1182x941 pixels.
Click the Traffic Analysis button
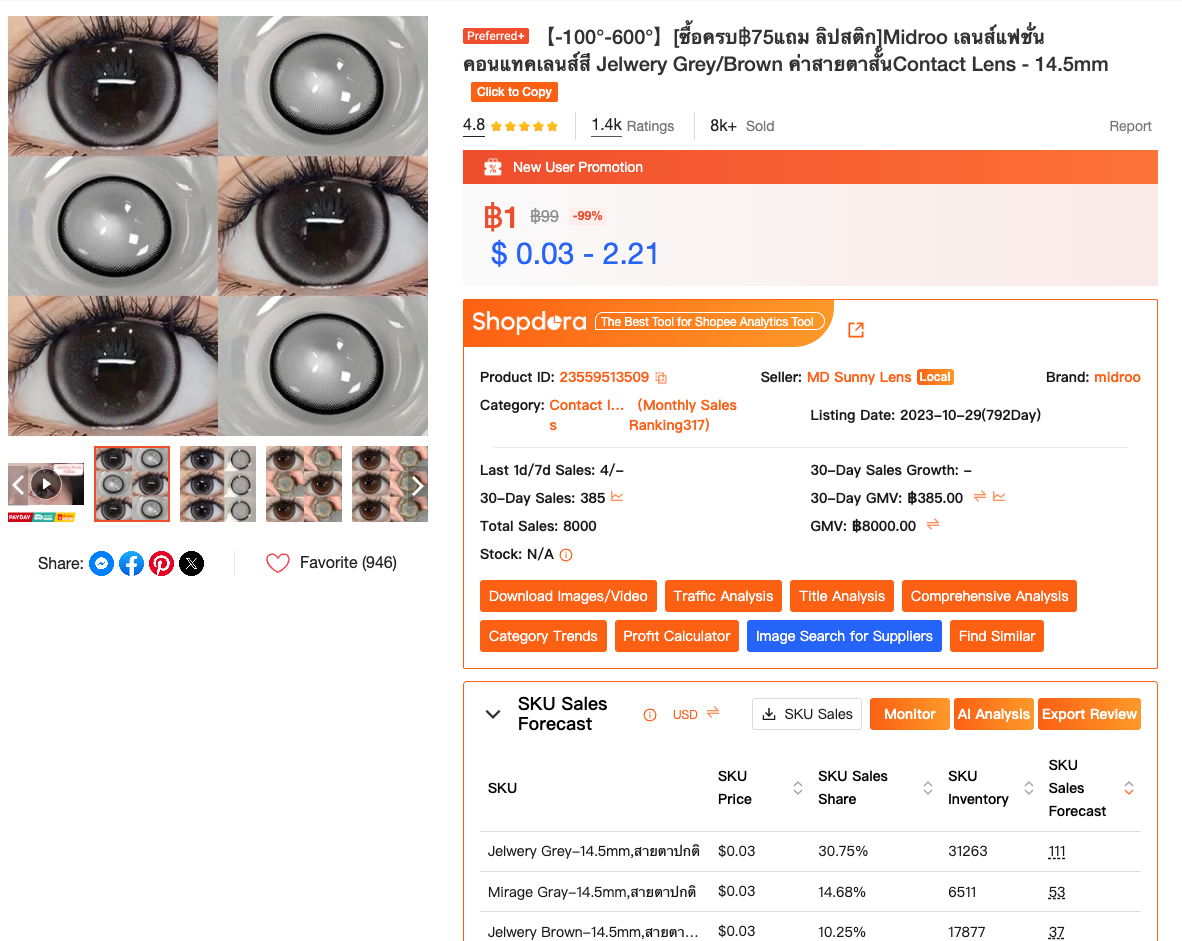723,596
